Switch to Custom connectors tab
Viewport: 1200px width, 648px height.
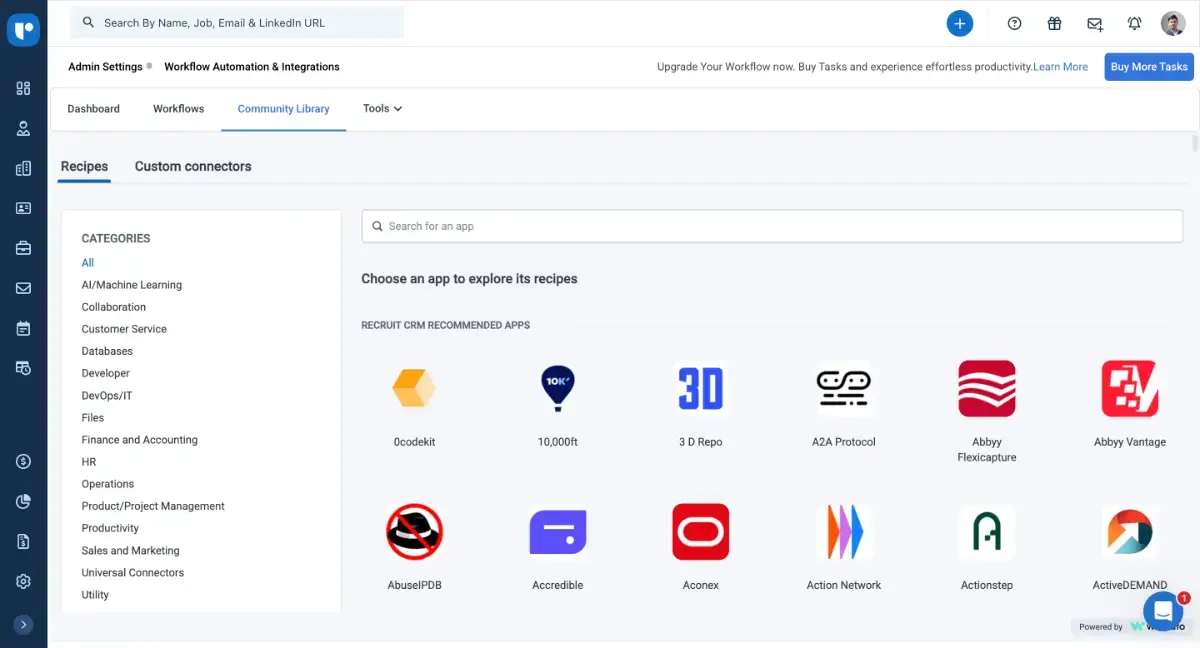[x=193, y=166]
